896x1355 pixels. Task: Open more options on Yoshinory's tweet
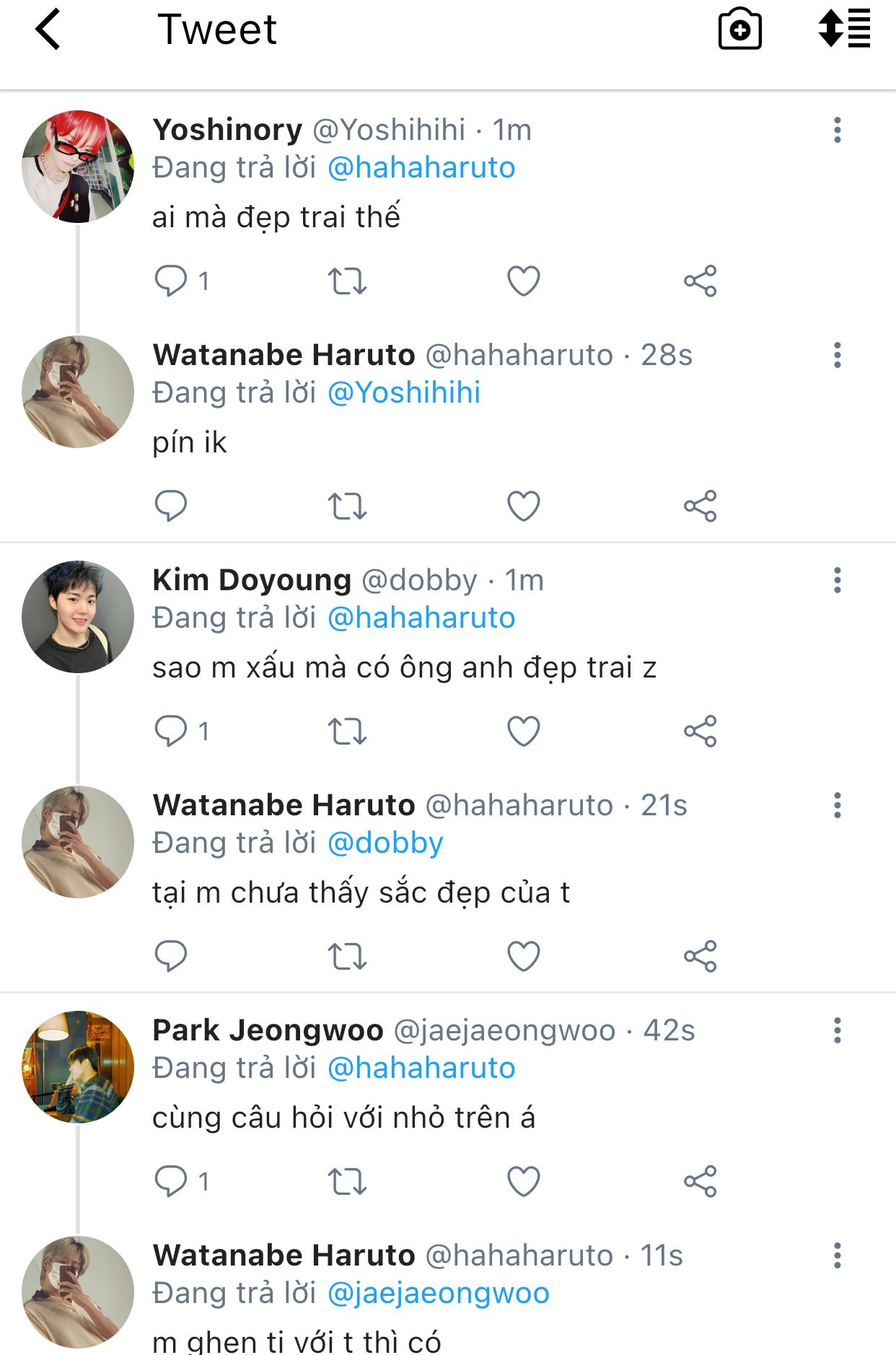837,130
